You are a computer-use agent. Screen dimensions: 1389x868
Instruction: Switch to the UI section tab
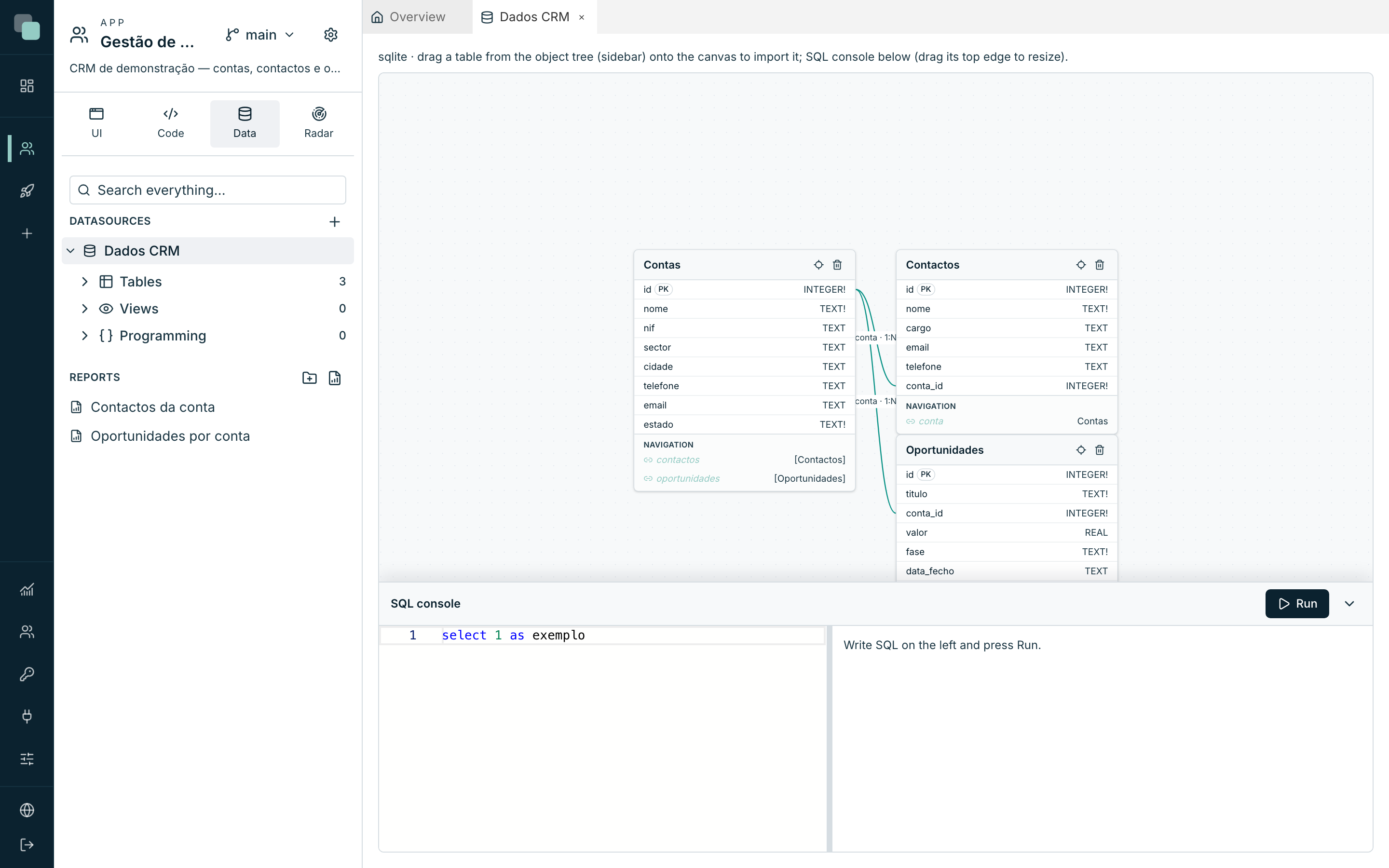(x=96, y=123)
